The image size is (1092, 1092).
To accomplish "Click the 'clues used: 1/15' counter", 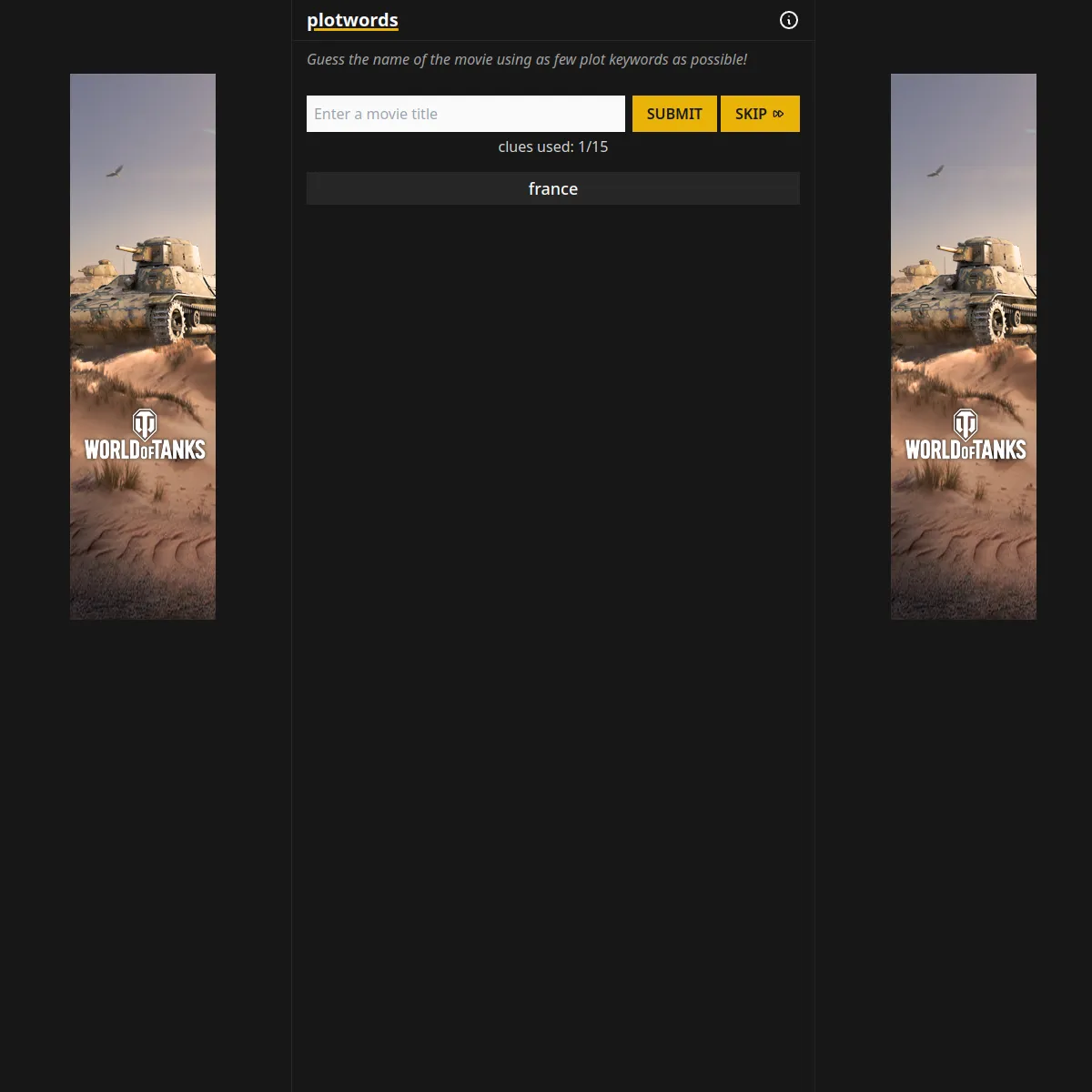I will [x=553, y=147].
